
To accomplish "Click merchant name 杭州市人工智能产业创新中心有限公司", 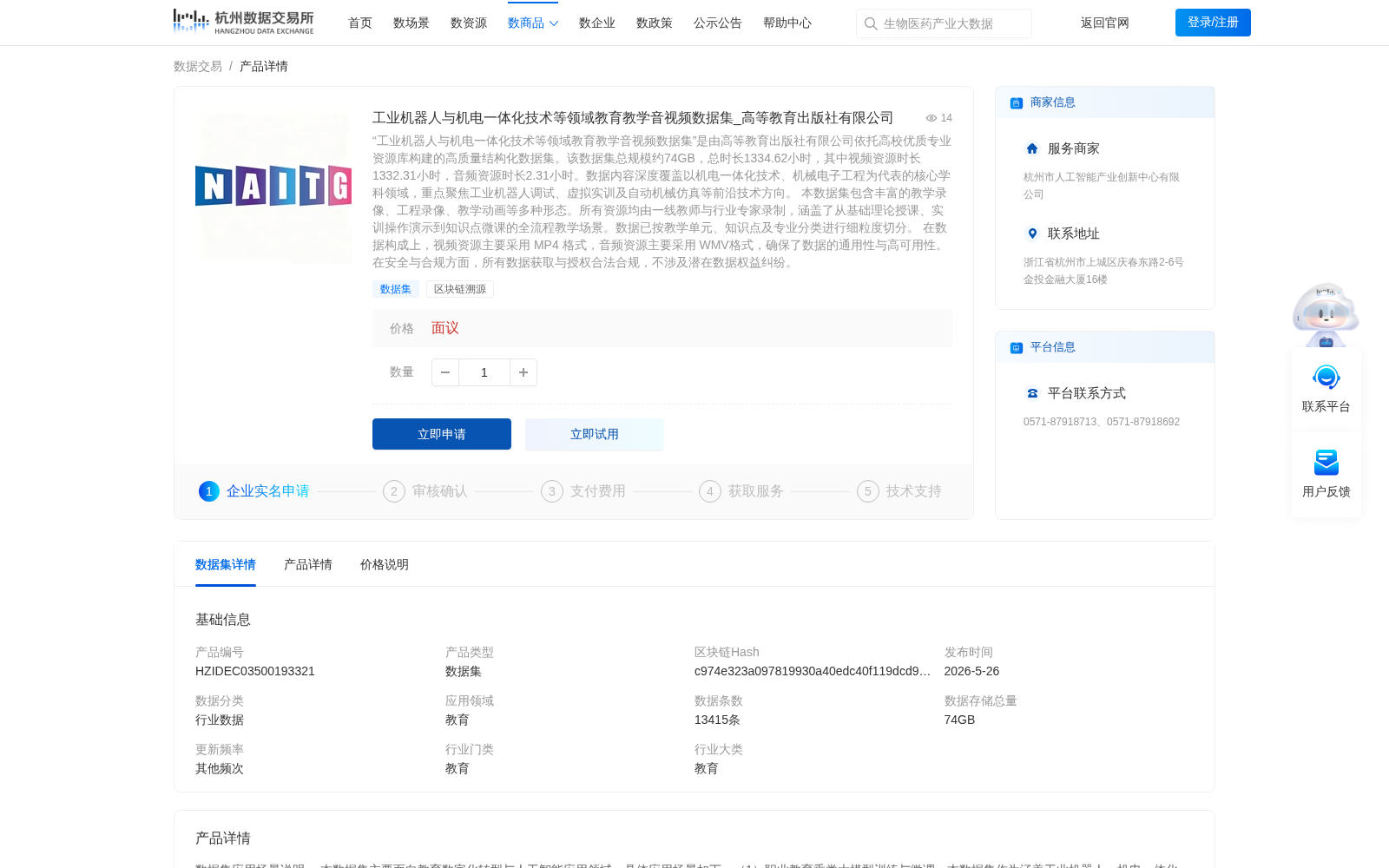I will (x=1102, y=186).
